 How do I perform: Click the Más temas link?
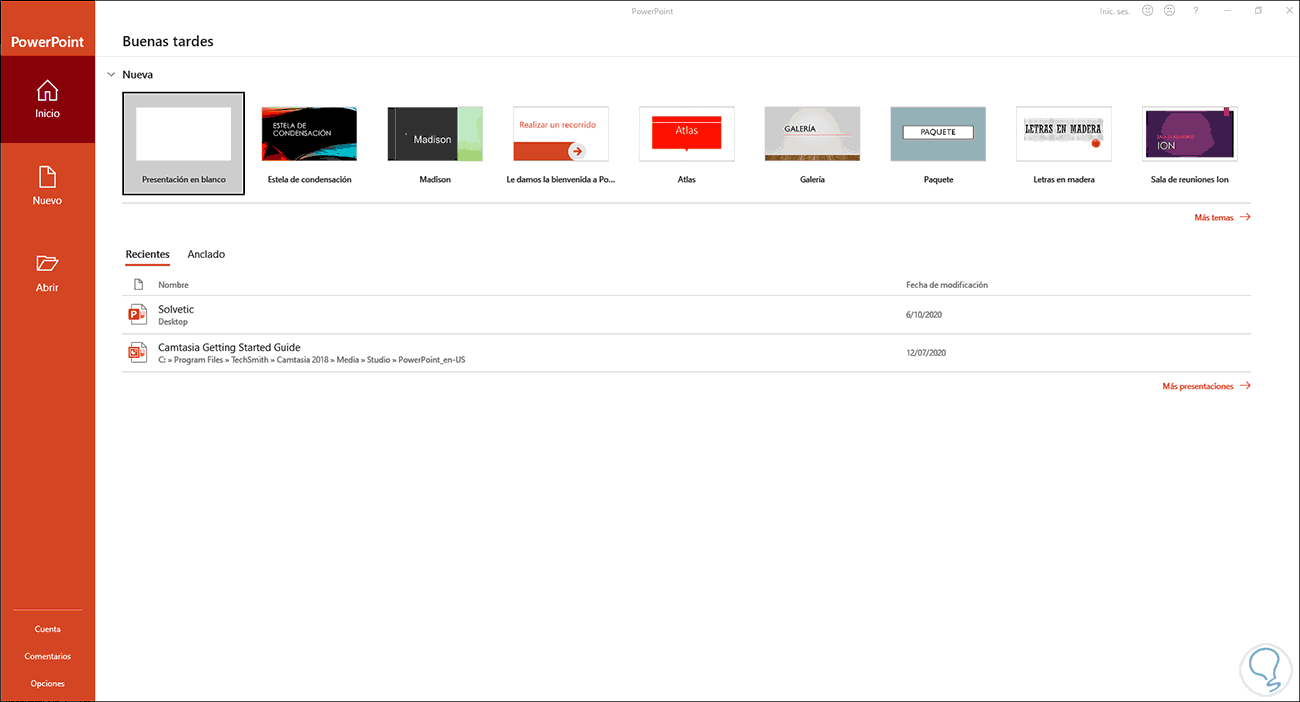(x=1214, y=216)
